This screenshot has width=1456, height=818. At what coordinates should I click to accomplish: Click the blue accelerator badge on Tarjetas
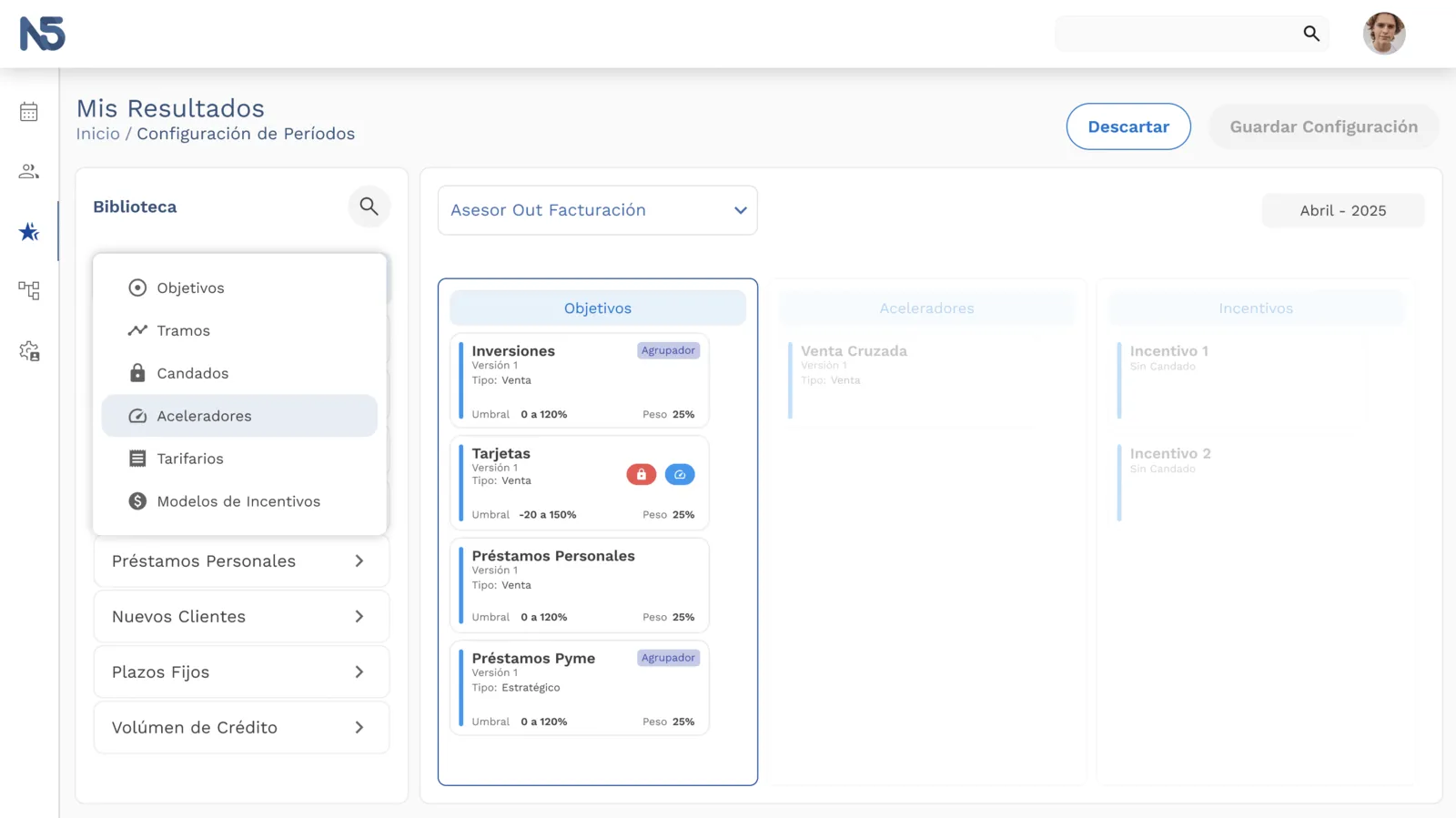680,474
